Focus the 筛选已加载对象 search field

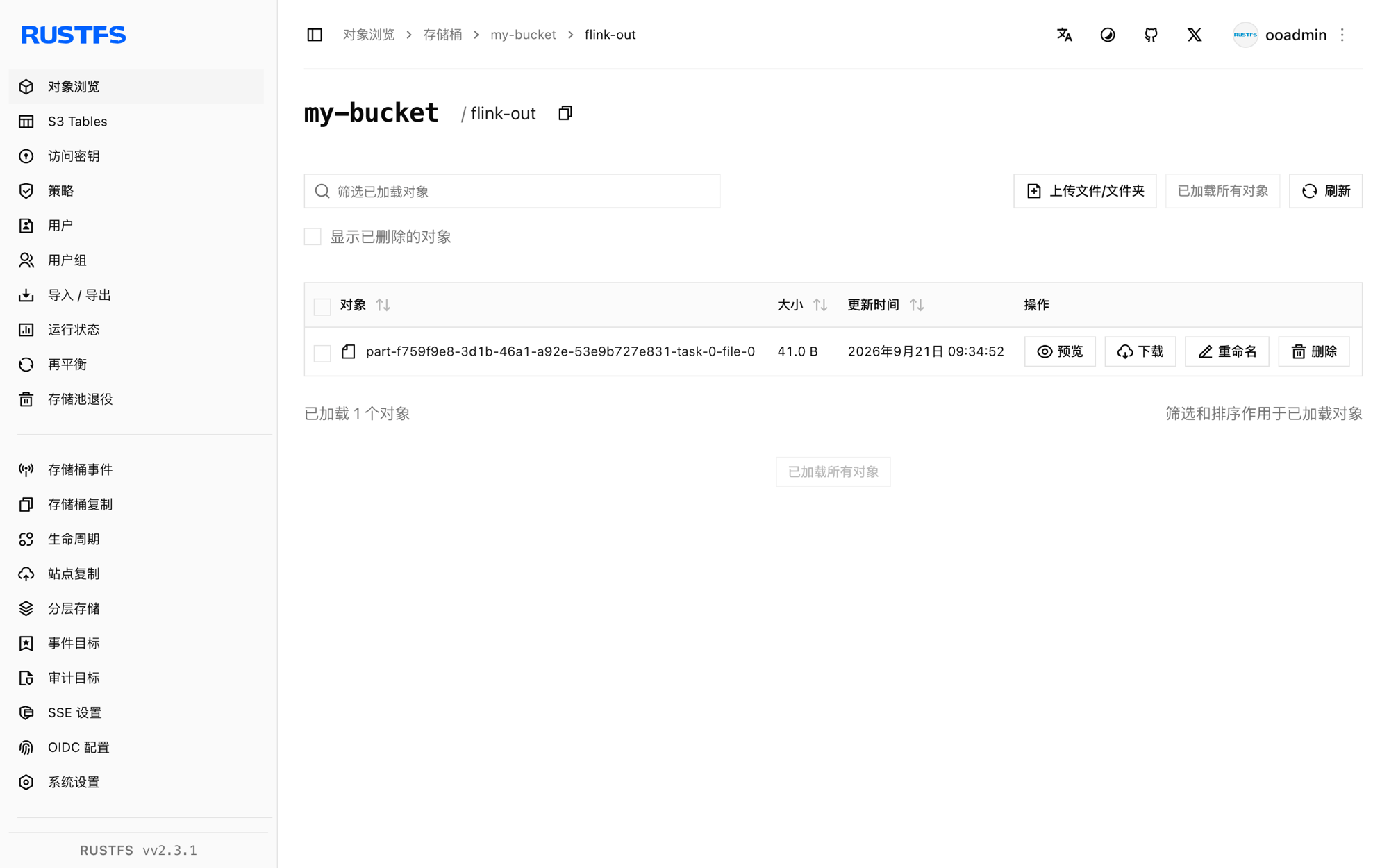[512, 191]
